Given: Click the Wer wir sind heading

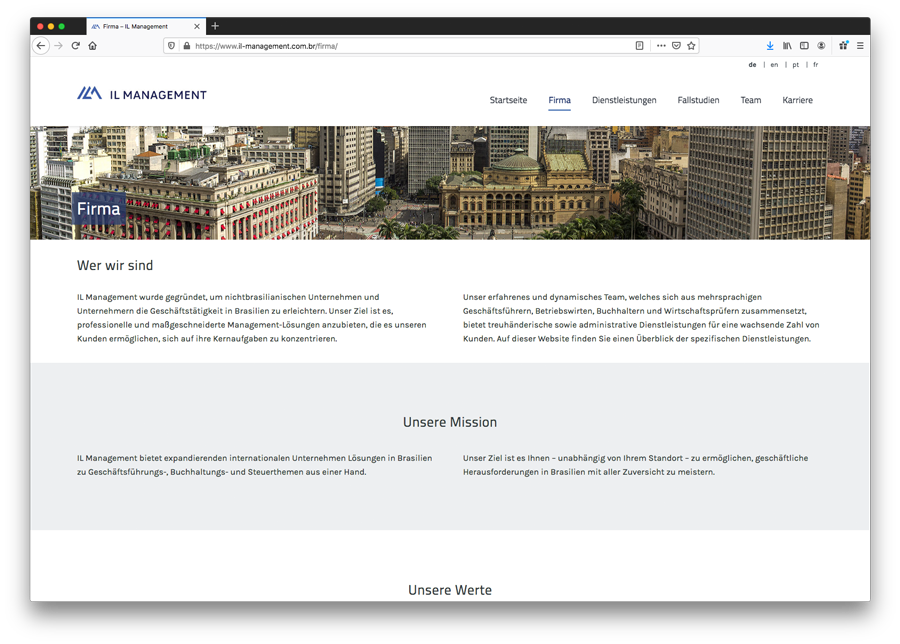Looking at the screenshot, I should tap(115, 265).
